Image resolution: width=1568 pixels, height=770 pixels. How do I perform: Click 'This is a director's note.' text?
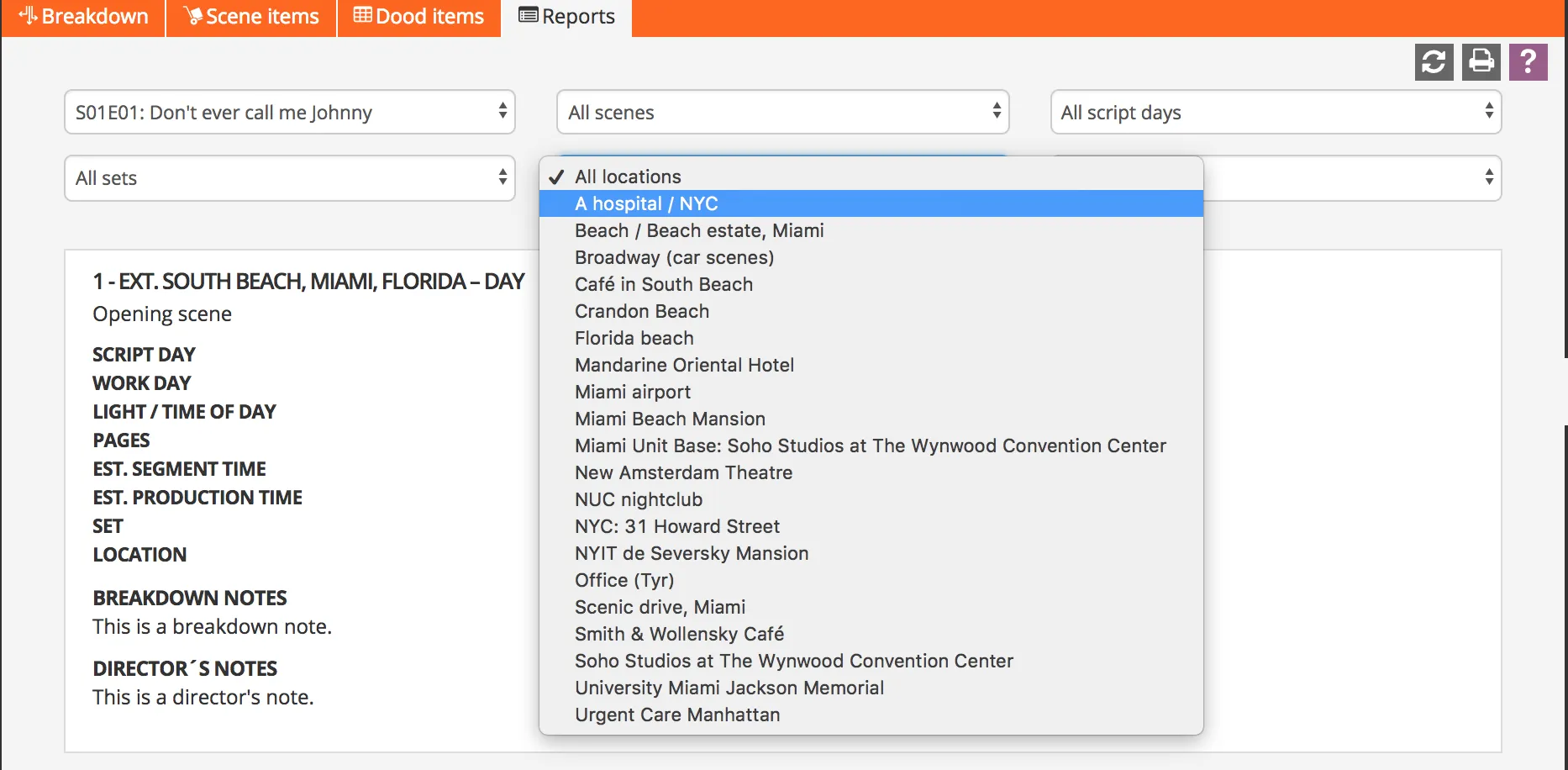click(x=203, y=698)
